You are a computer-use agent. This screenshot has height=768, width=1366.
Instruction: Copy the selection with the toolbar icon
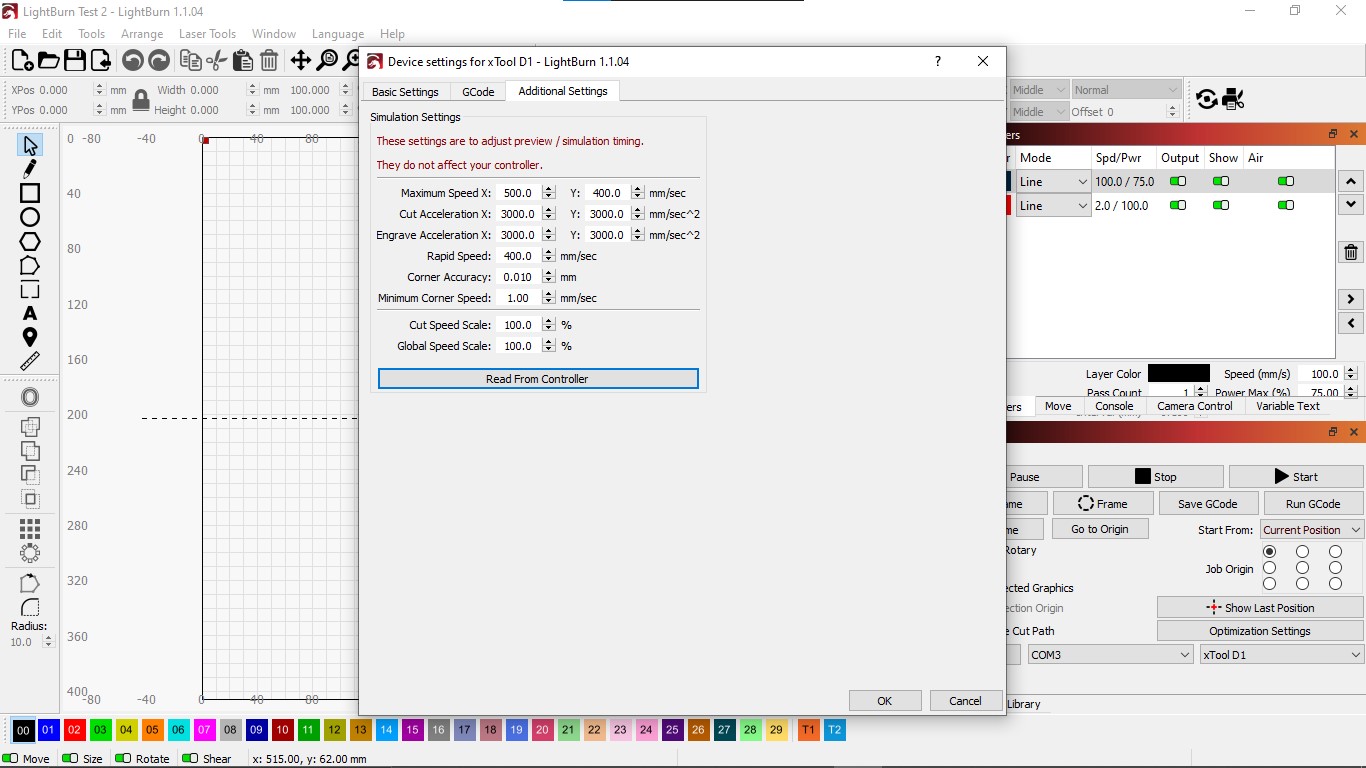coord(190,61)
